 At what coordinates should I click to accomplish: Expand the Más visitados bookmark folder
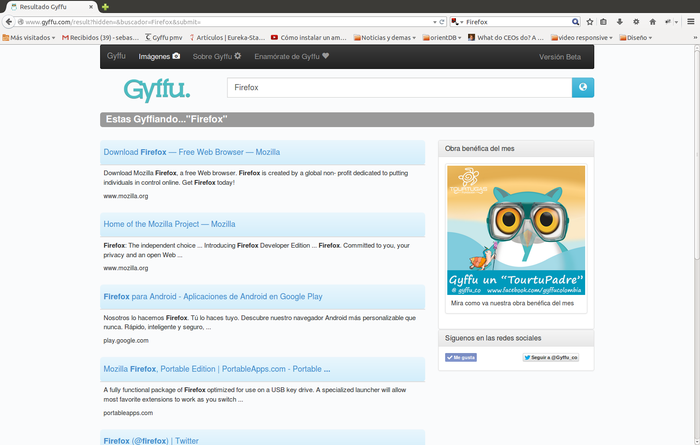(29, 38)
